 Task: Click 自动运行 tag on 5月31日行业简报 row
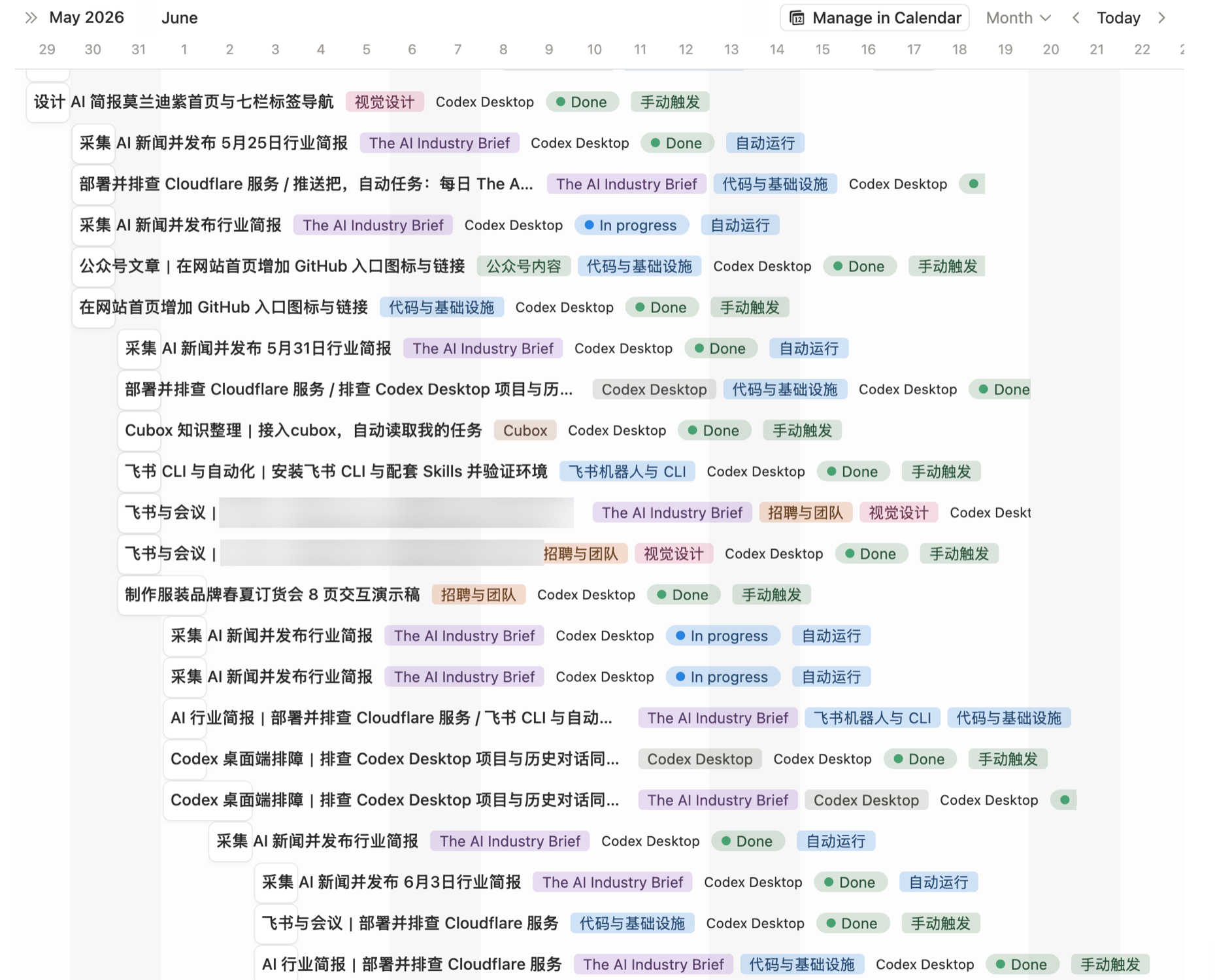pyautogui.click(x=809, y=348)
